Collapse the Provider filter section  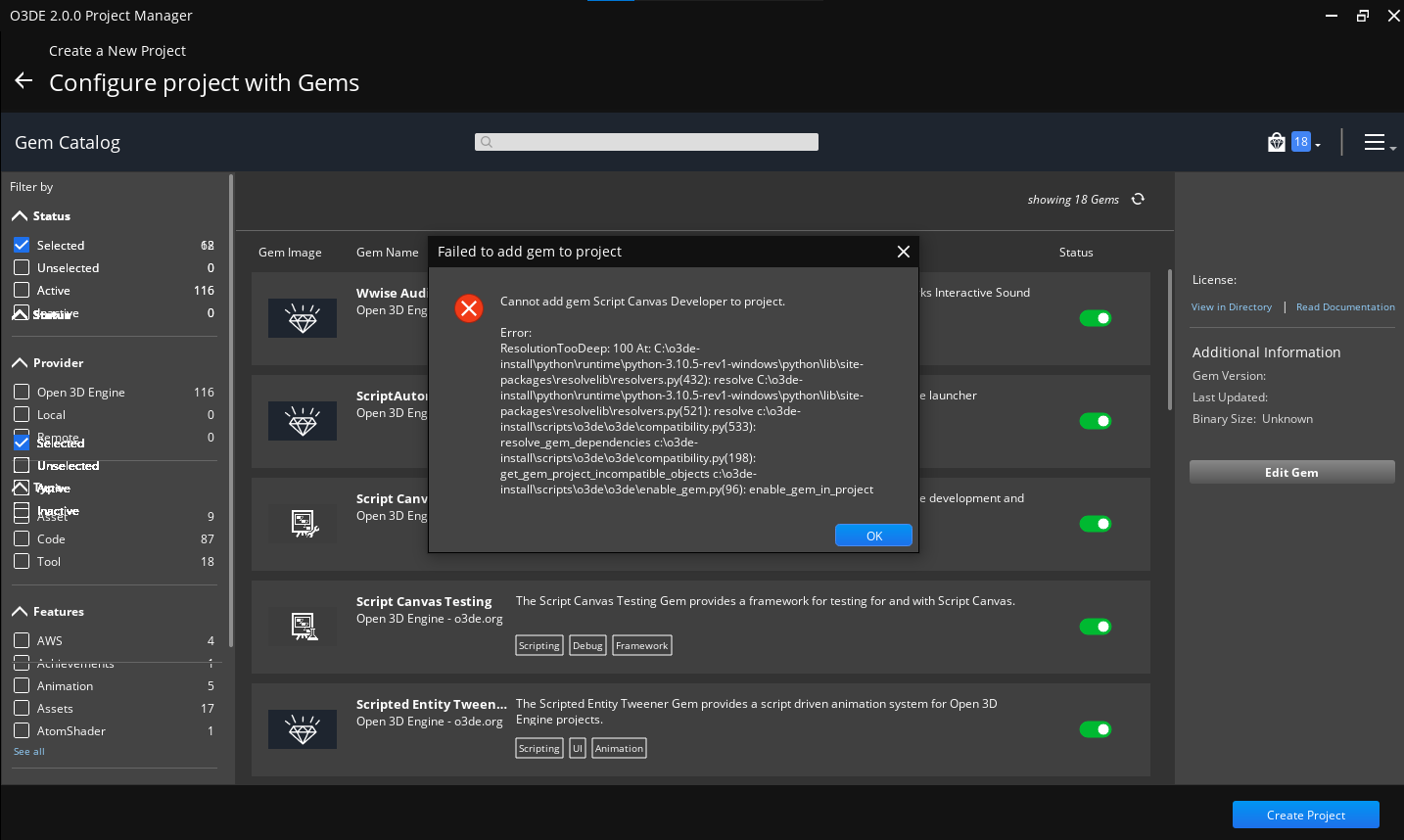22,362
